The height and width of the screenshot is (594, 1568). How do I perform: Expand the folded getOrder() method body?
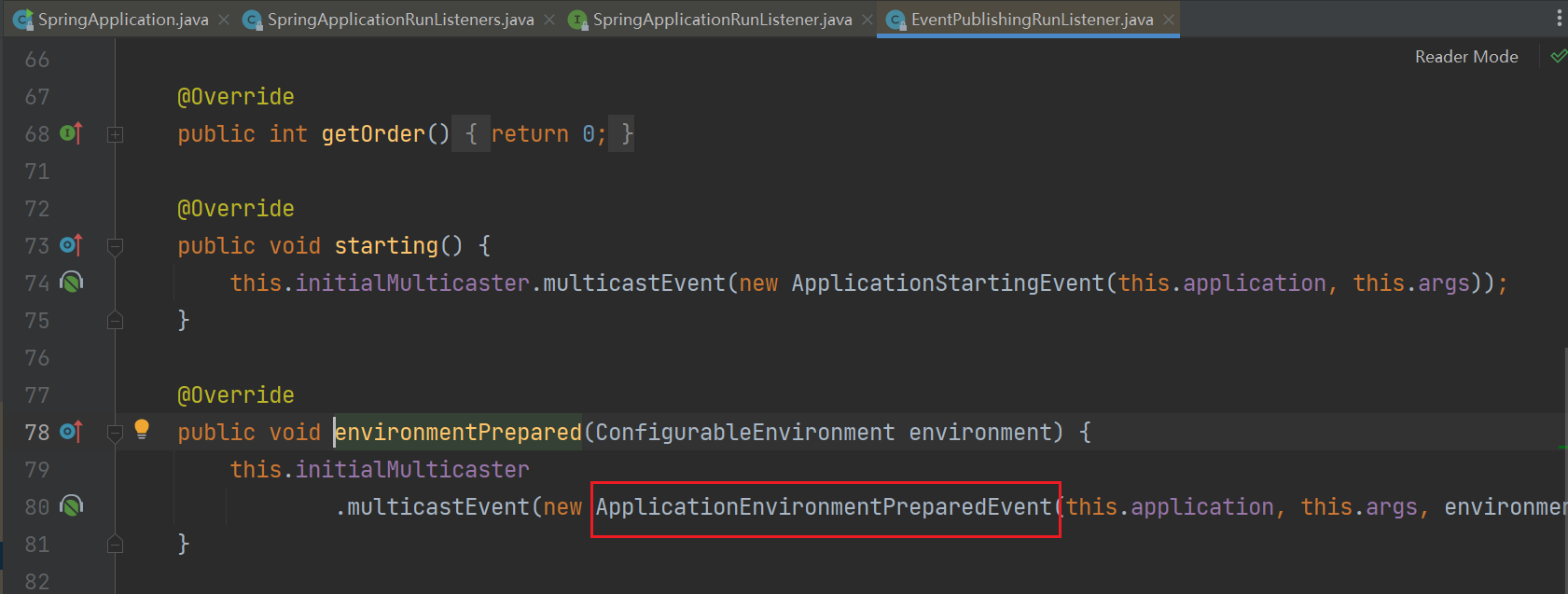(x=115, y=134)
